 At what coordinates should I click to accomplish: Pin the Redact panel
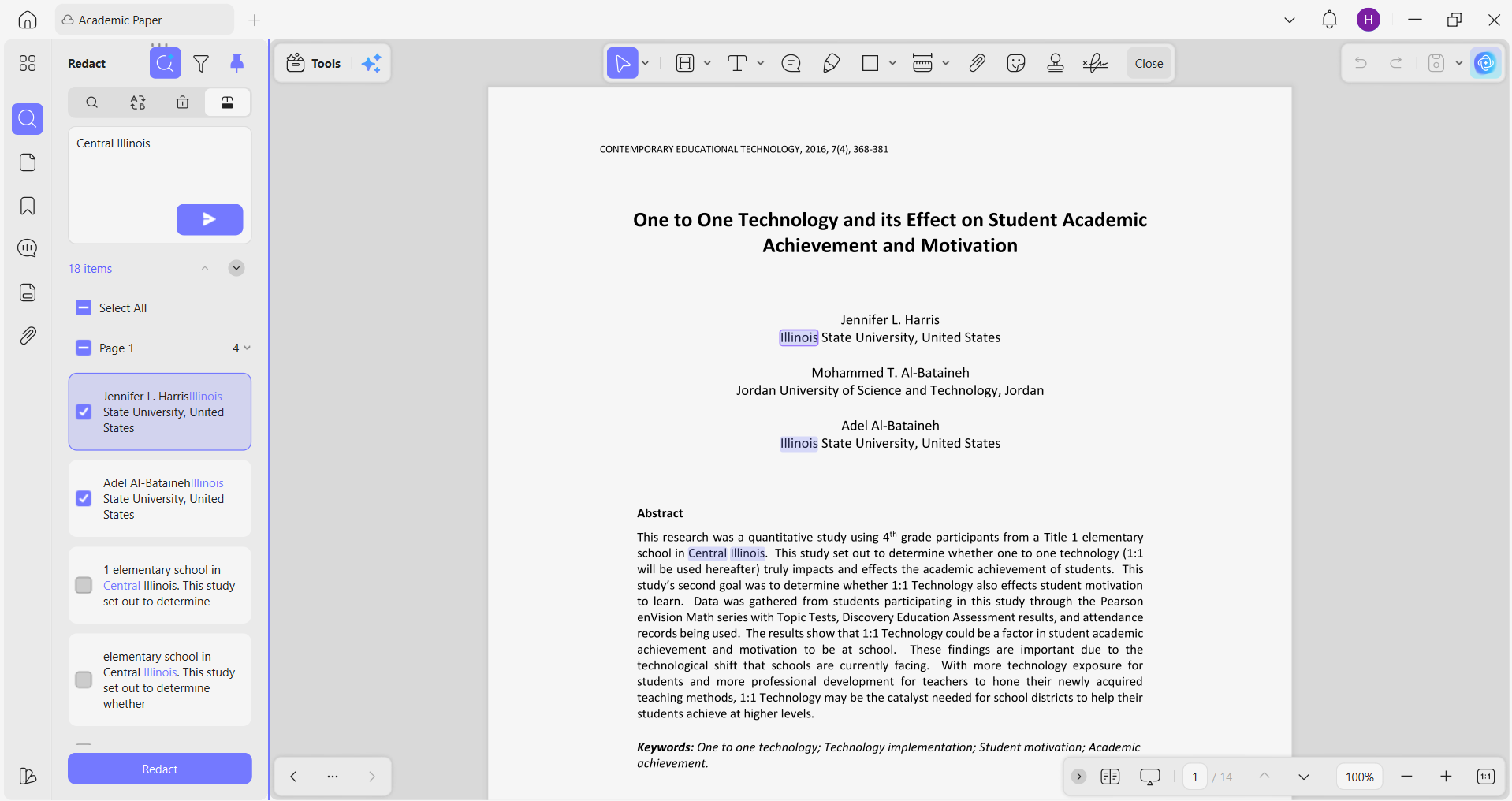point(236,63)
